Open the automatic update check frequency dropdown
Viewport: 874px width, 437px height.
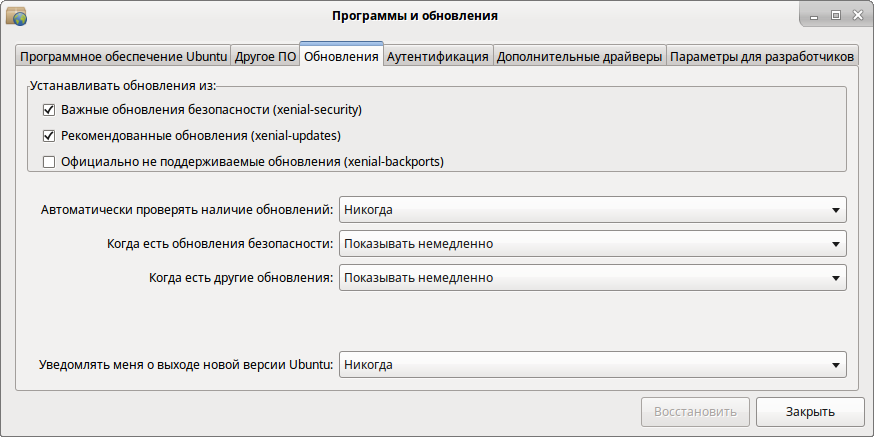593,210
